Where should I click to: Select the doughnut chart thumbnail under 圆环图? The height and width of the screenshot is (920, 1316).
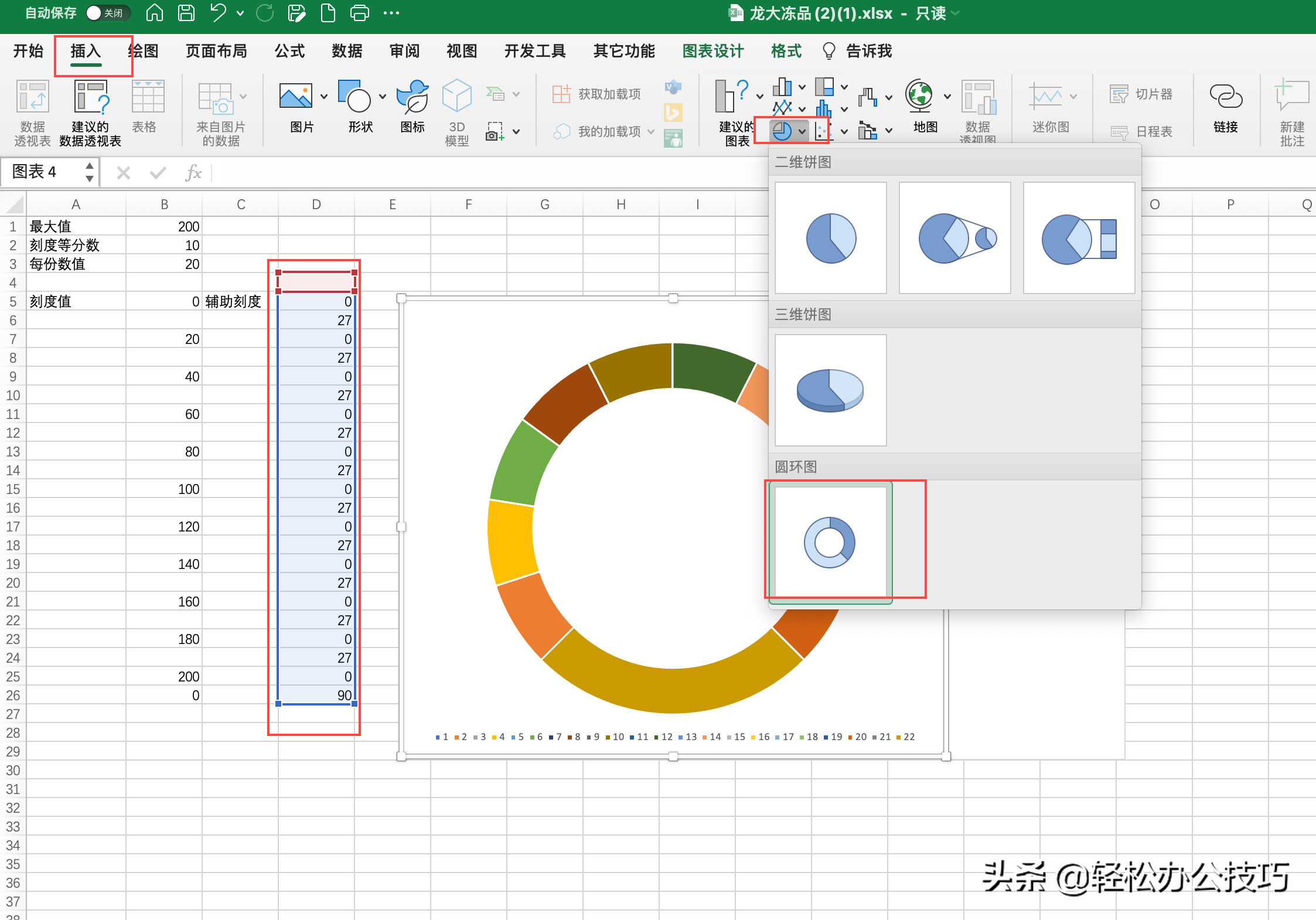click(x=830, y=542)
